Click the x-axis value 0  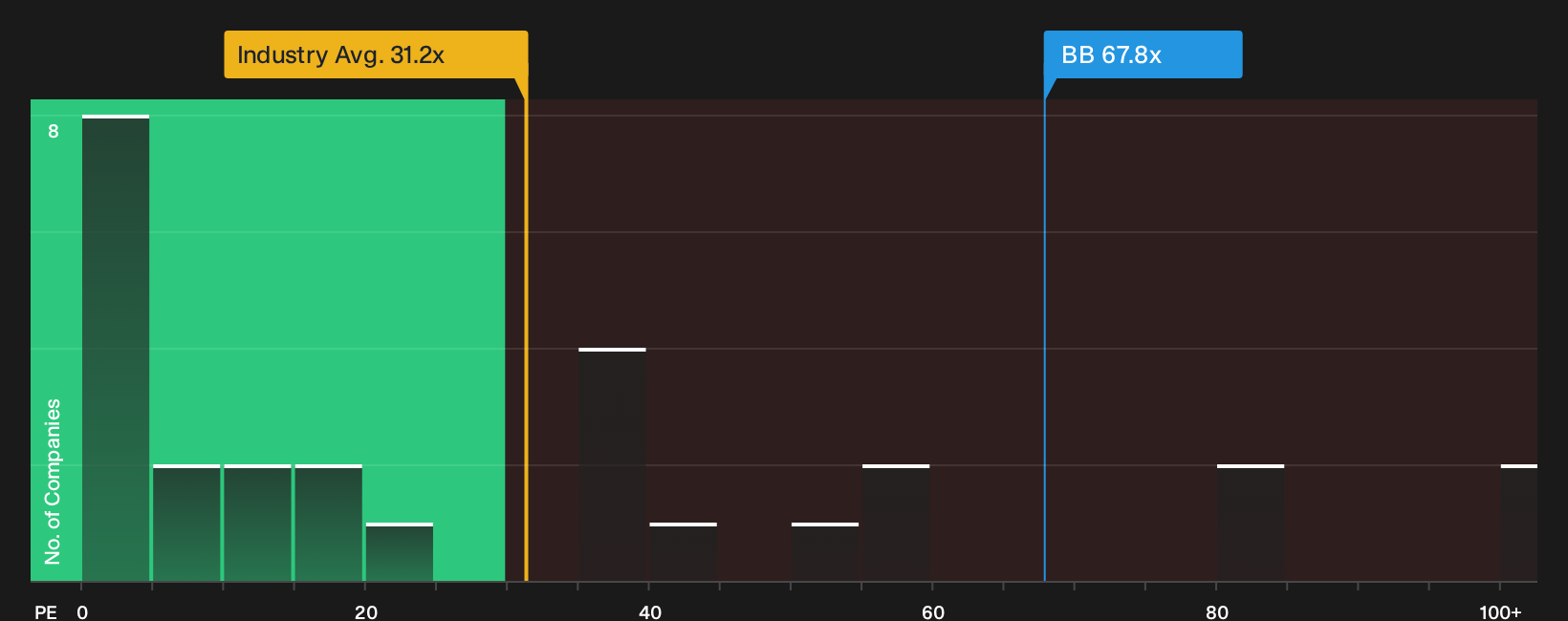tap(82, 612)
